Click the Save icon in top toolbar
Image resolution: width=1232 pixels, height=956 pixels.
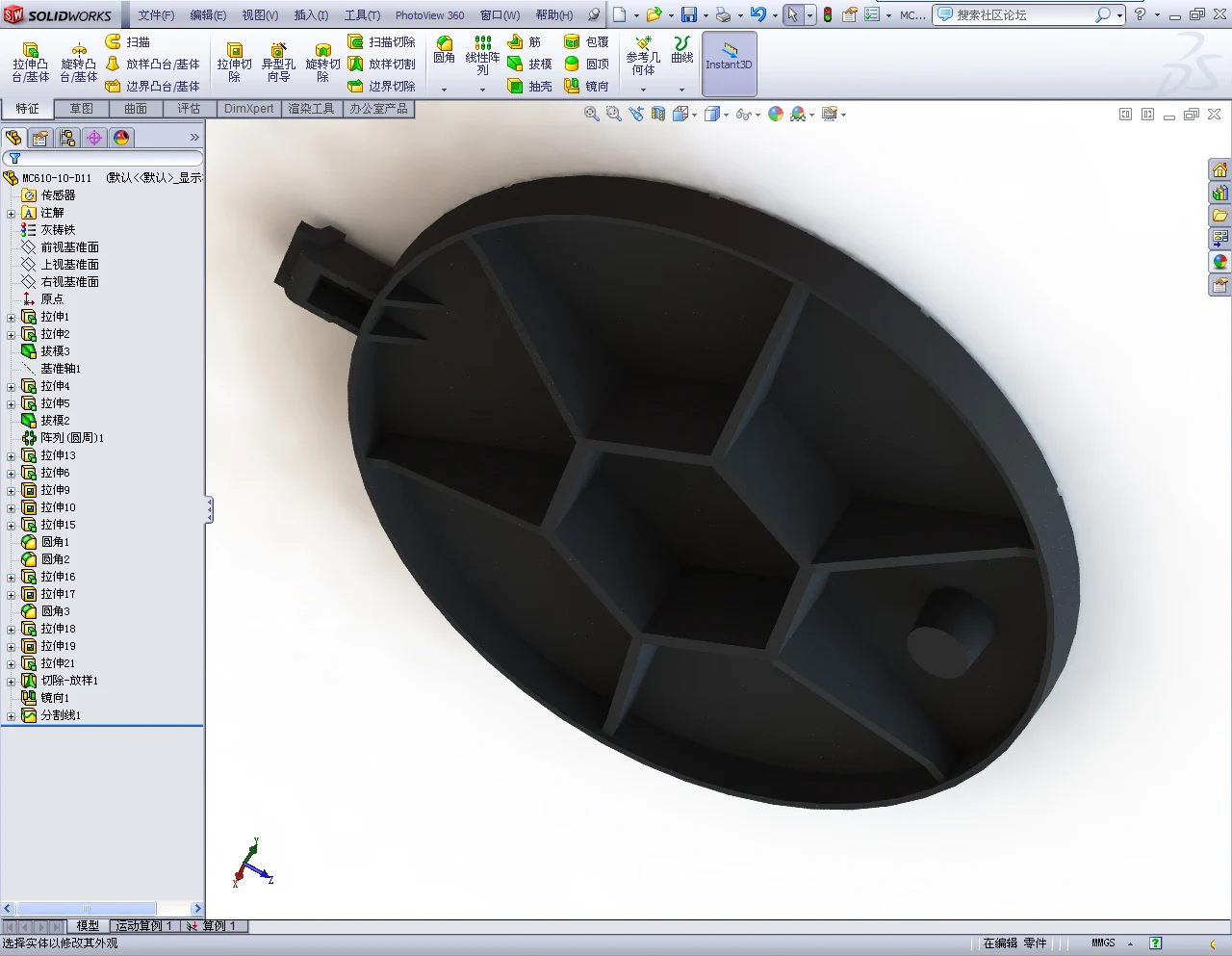pos(688,14)
